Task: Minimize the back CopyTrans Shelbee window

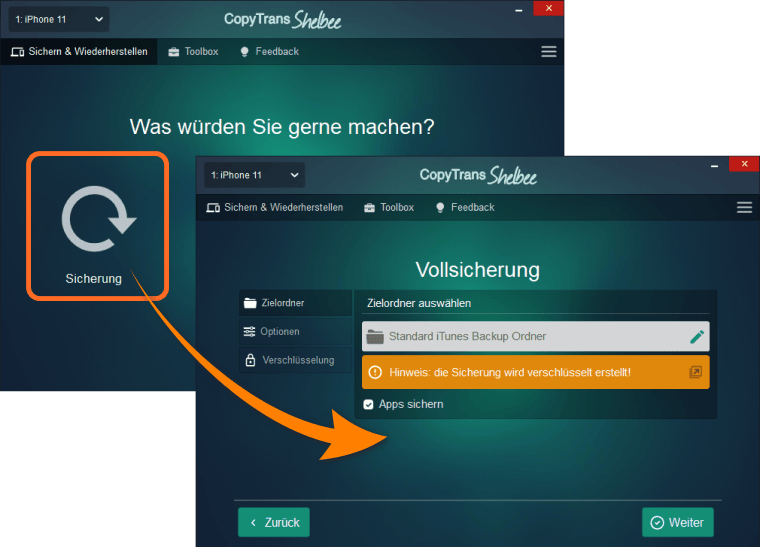Action: [x=519, y=10]
